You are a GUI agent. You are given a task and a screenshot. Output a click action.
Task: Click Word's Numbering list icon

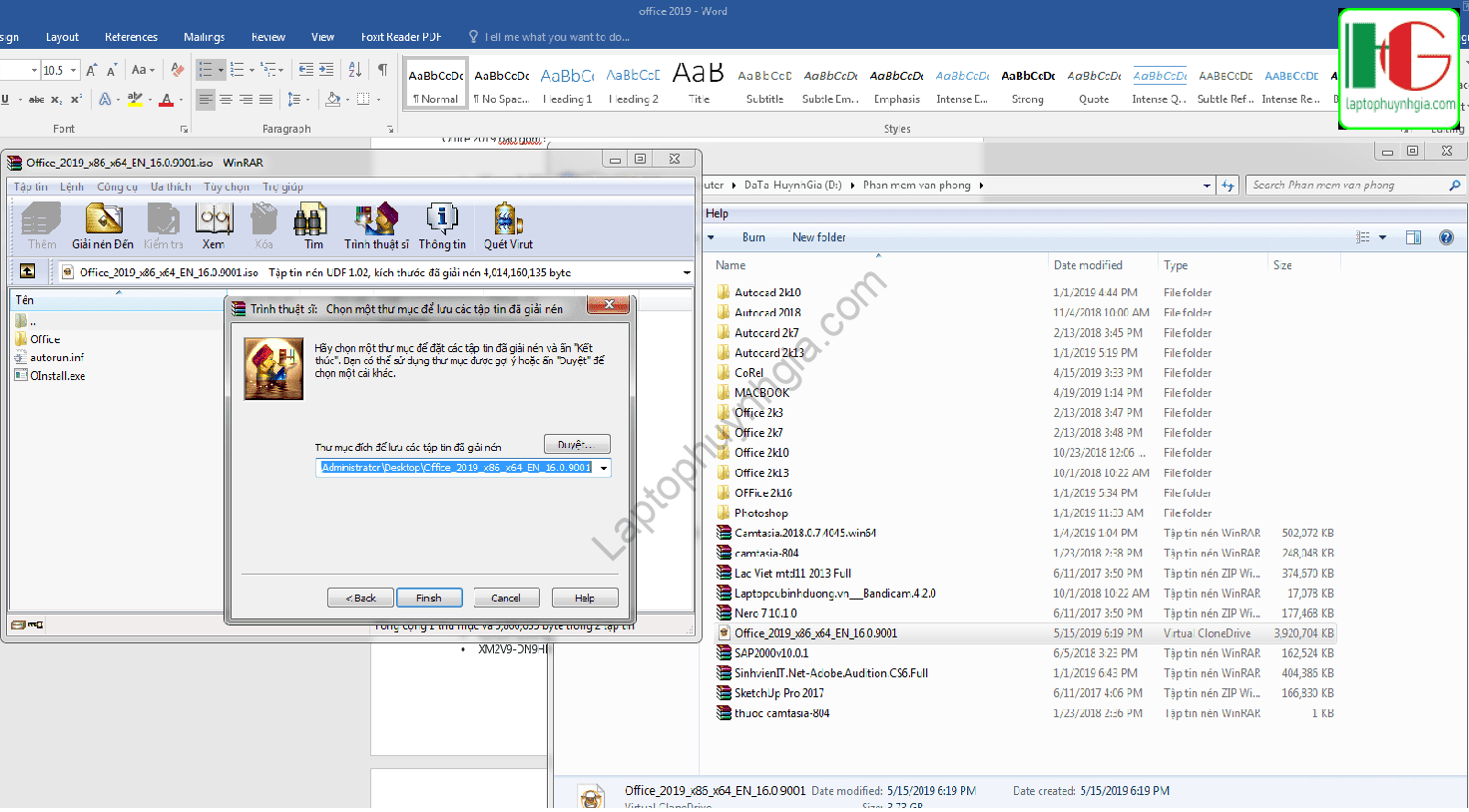(x=237, y=70)
